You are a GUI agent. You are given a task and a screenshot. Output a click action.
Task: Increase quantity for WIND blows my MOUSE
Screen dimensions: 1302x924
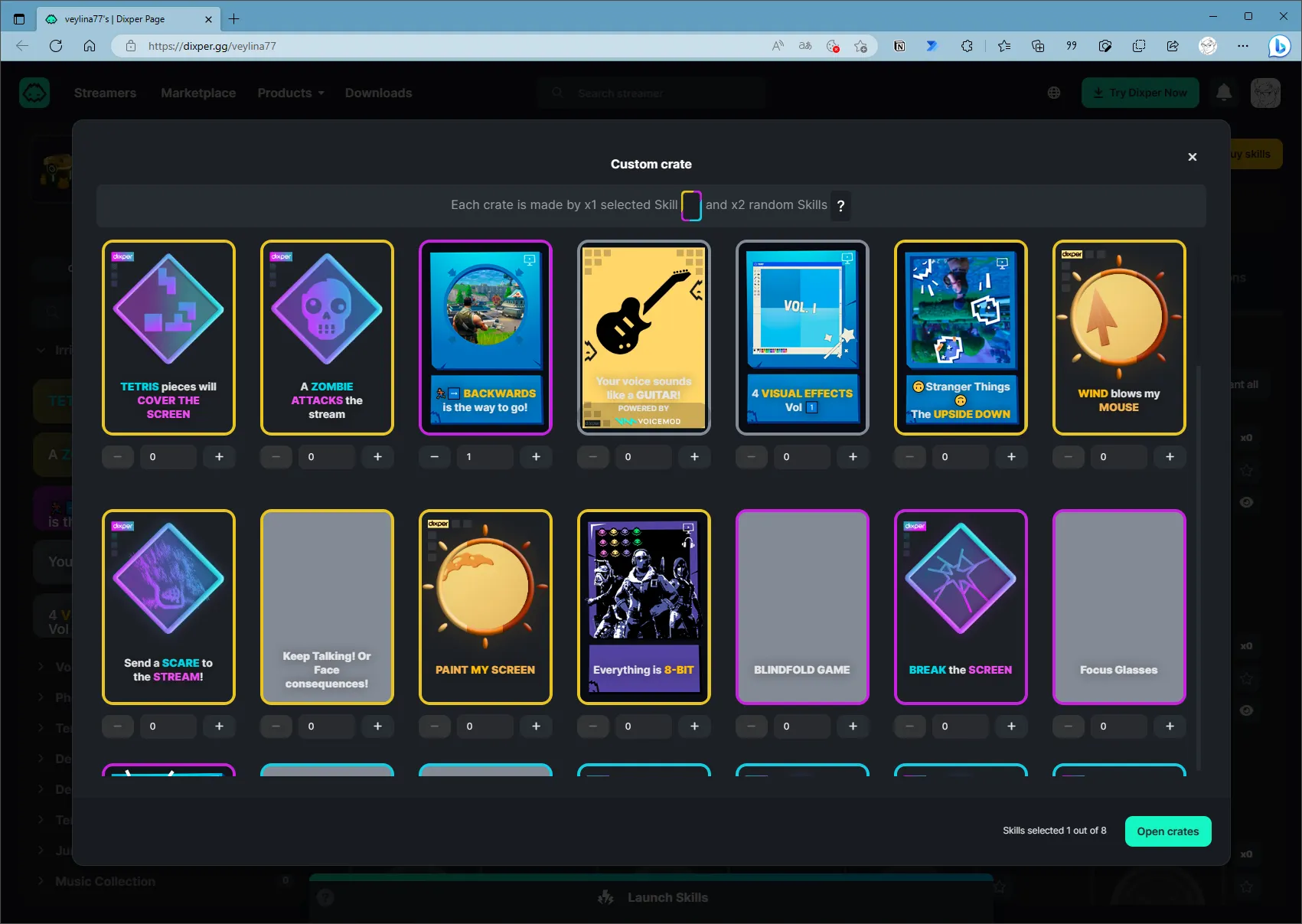pyautogui.click(x=1170, y=457)
